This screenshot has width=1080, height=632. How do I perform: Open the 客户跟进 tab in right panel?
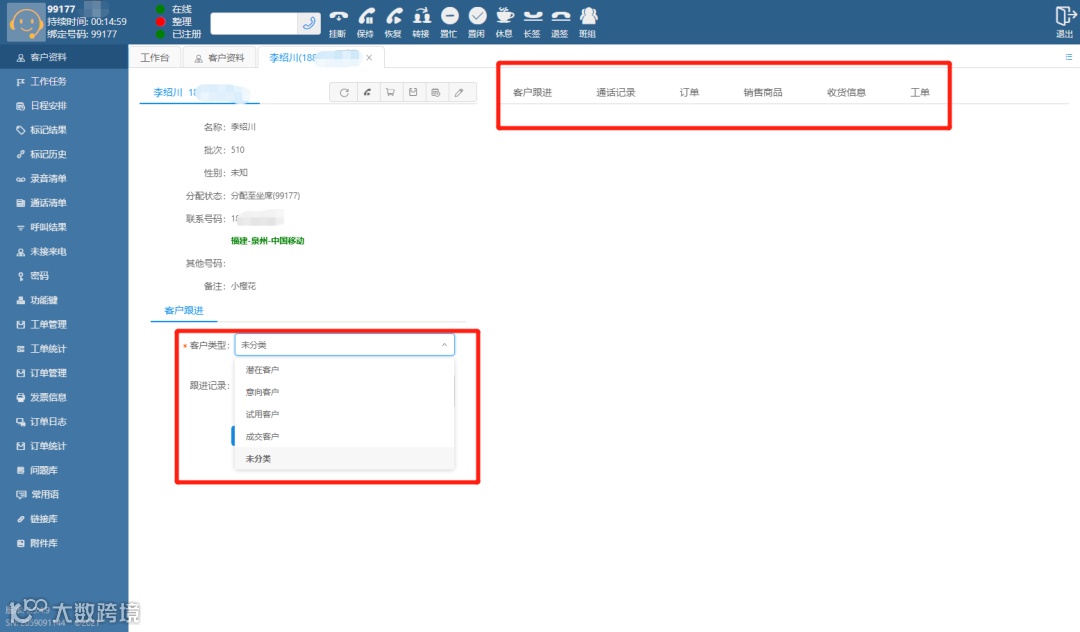(x=532, y=92)
